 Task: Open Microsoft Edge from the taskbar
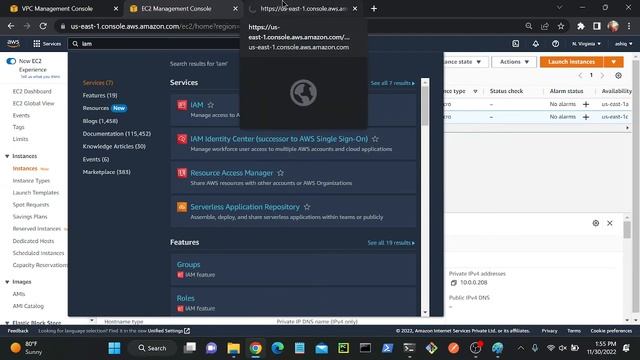[x=278, y=348]
